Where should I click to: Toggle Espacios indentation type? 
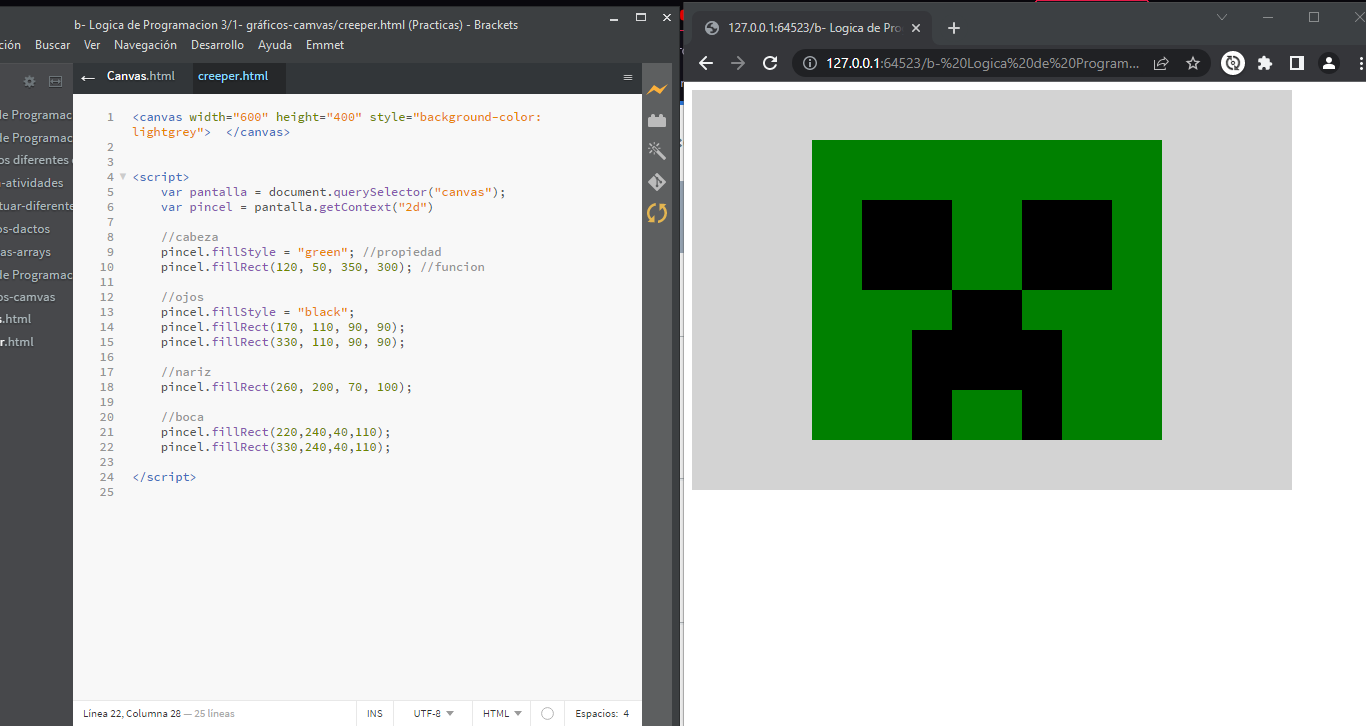click(596, 713)
